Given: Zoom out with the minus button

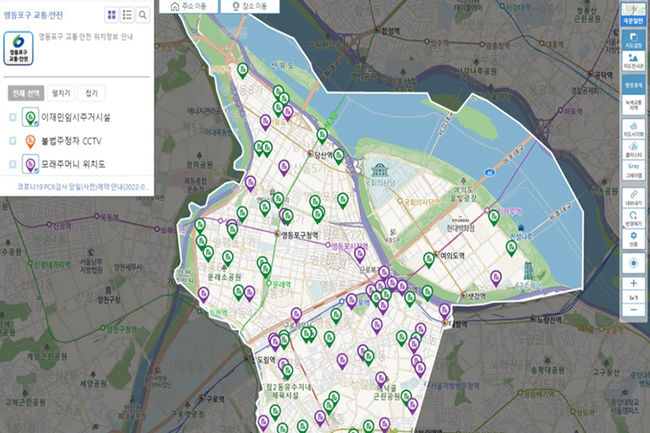Looking at the screenshot, I should tap(632, 311).
